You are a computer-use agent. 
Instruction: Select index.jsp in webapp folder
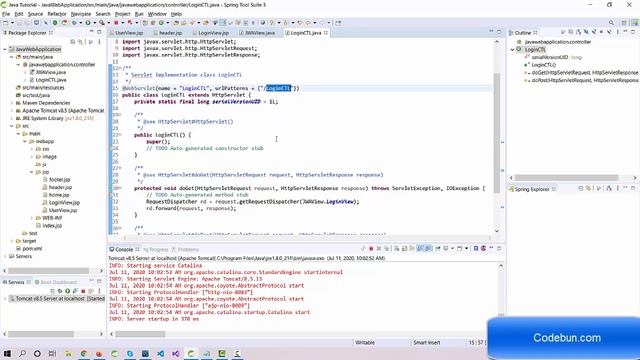[49, 226]
